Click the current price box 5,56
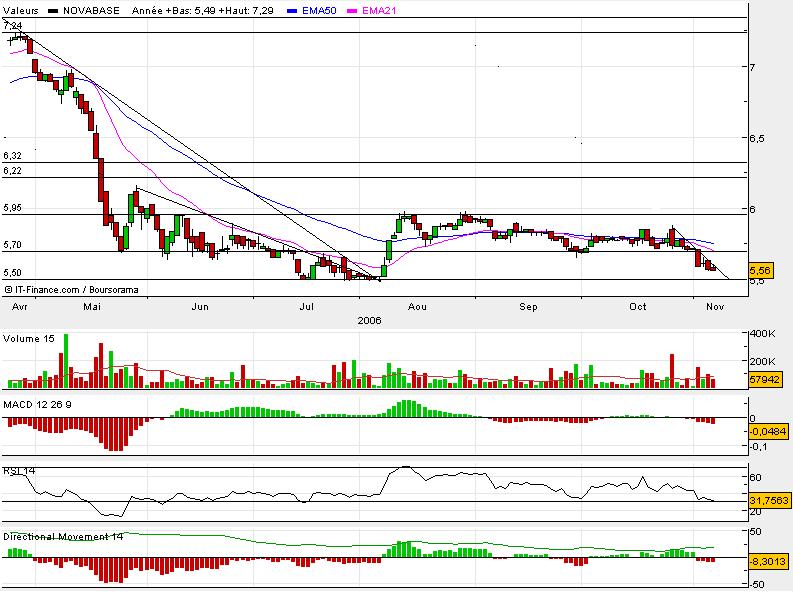Image resolution: width=793 pixels, height=592 pixels. pyautogui.click(x=760, y=270)
